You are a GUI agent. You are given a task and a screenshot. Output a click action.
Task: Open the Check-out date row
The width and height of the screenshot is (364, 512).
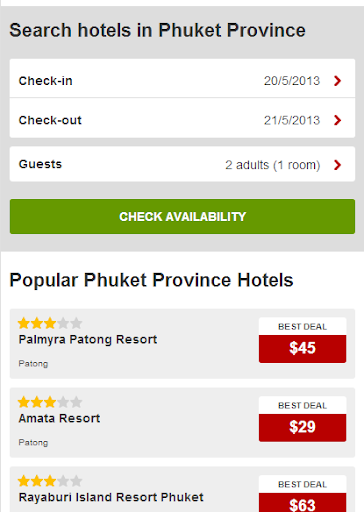182,118
